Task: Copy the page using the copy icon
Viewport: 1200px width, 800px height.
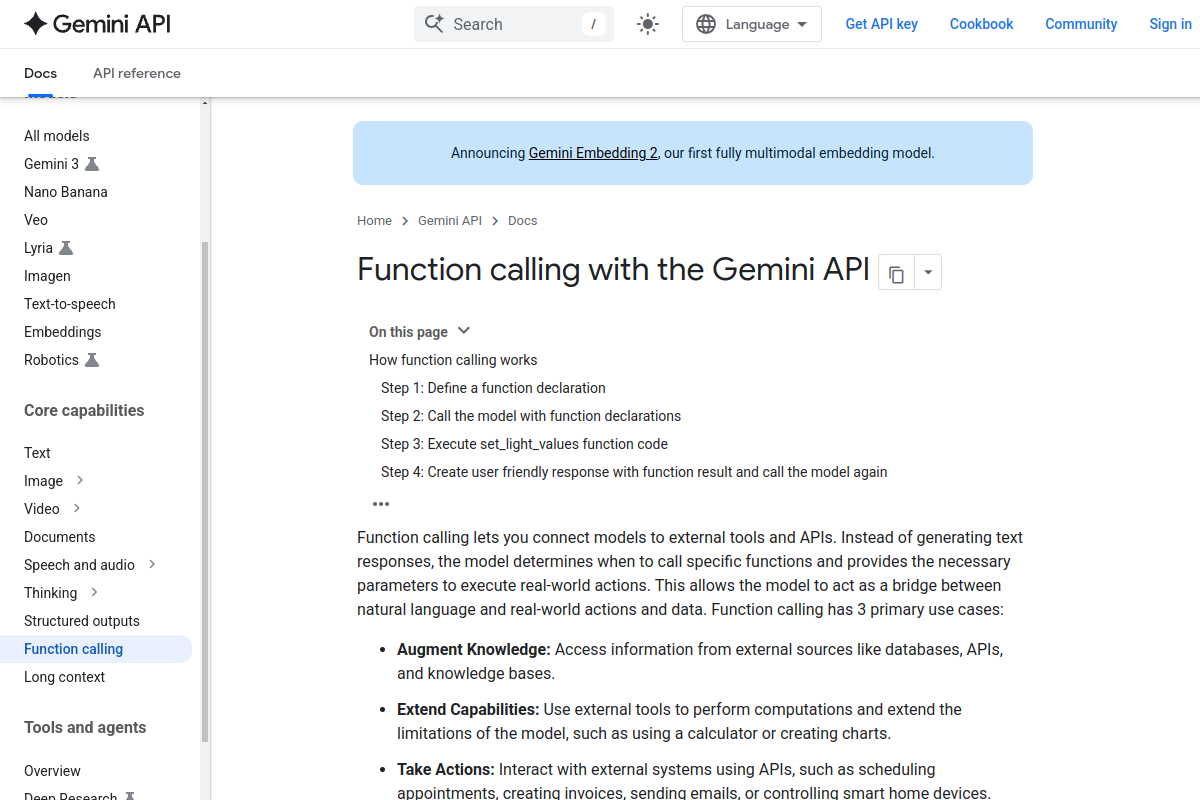Action: (895, 272)
